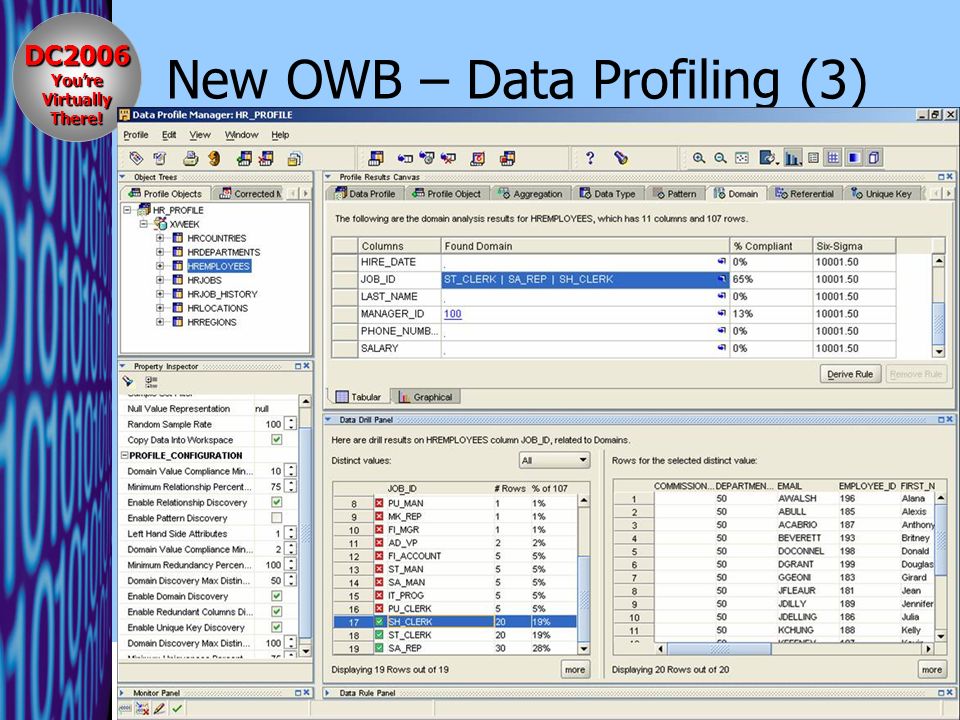The height and width of the screenshot is (720, 960).
Task: Expand the Data Rule Panel triangle
Action: pos(328,693)
